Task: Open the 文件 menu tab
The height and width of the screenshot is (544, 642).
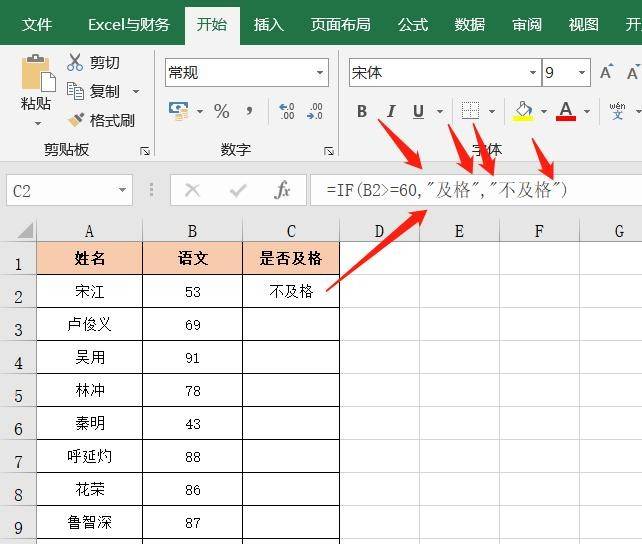Action: coord(37,25)
